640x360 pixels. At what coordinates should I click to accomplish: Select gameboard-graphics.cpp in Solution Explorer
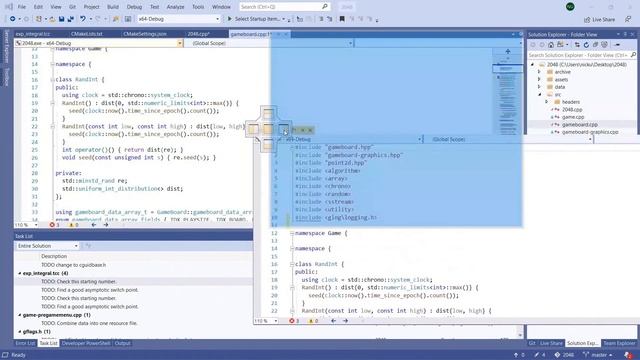(x=590, y=132)
